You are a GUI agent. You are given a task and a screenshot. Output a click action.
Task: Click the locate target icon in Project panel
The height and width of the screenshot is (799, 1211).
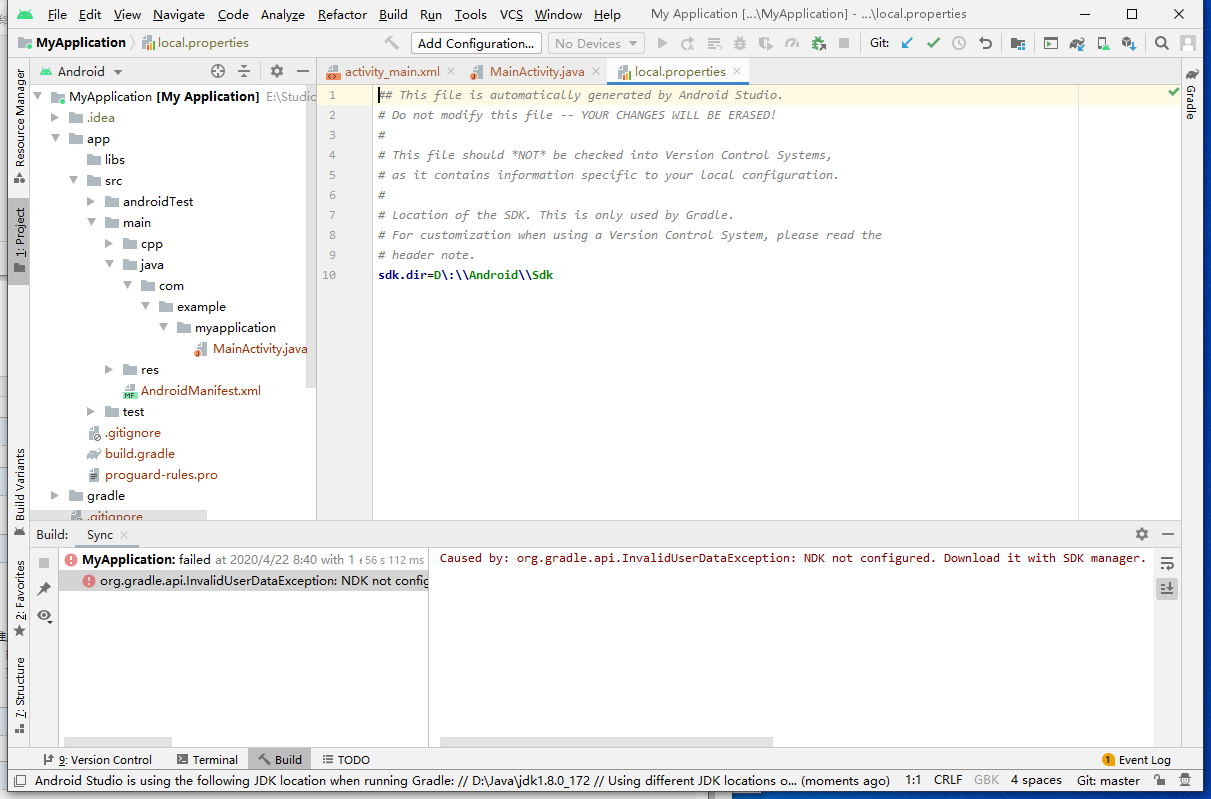[218, 71]
